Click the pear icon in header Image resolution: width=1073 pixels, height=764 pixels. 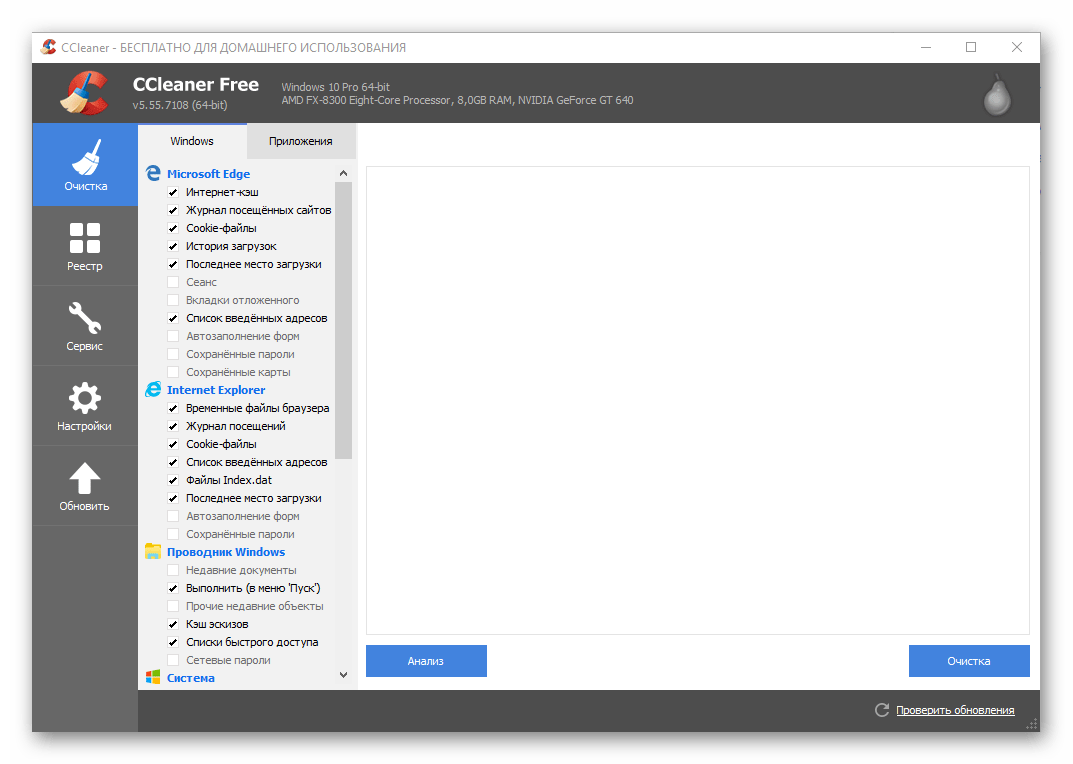click(996, 94)
